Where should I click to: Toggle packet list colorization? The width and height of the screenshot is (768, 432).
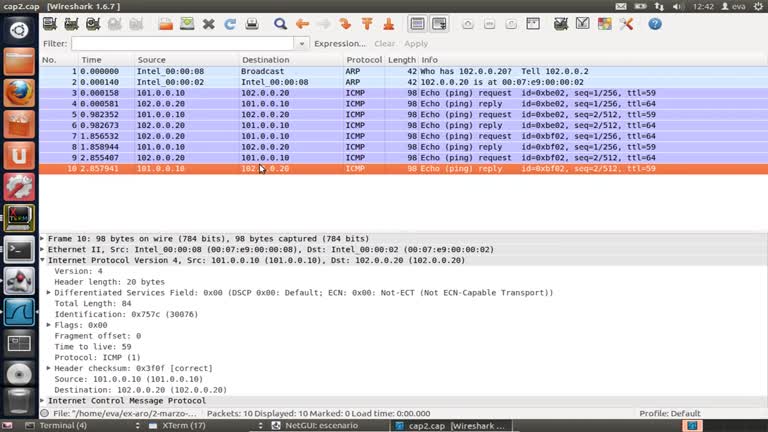[x=417, y=24]
